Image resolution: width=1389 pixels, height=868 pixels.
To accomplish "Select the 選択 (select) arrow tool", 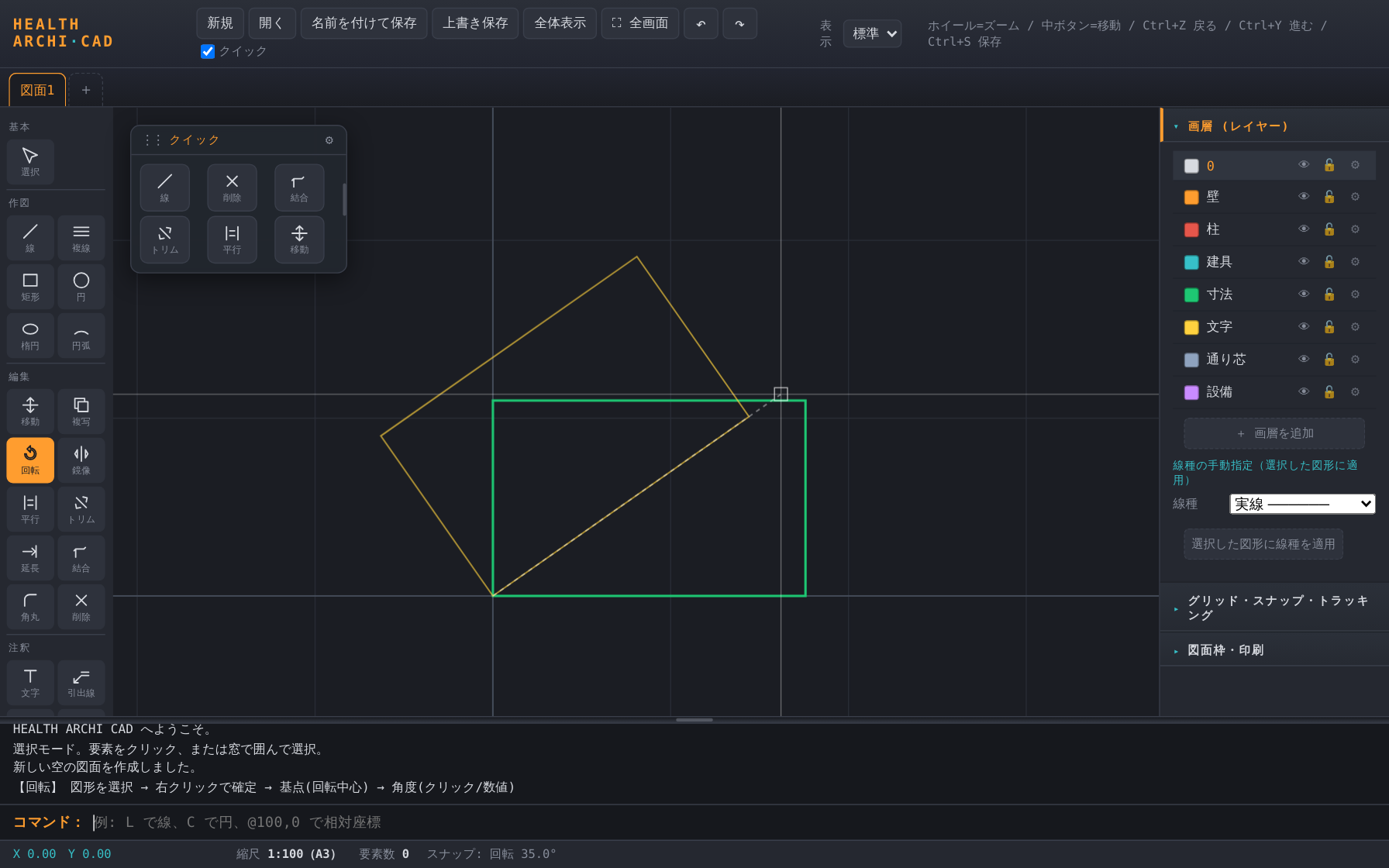I will tap(30, 161).
